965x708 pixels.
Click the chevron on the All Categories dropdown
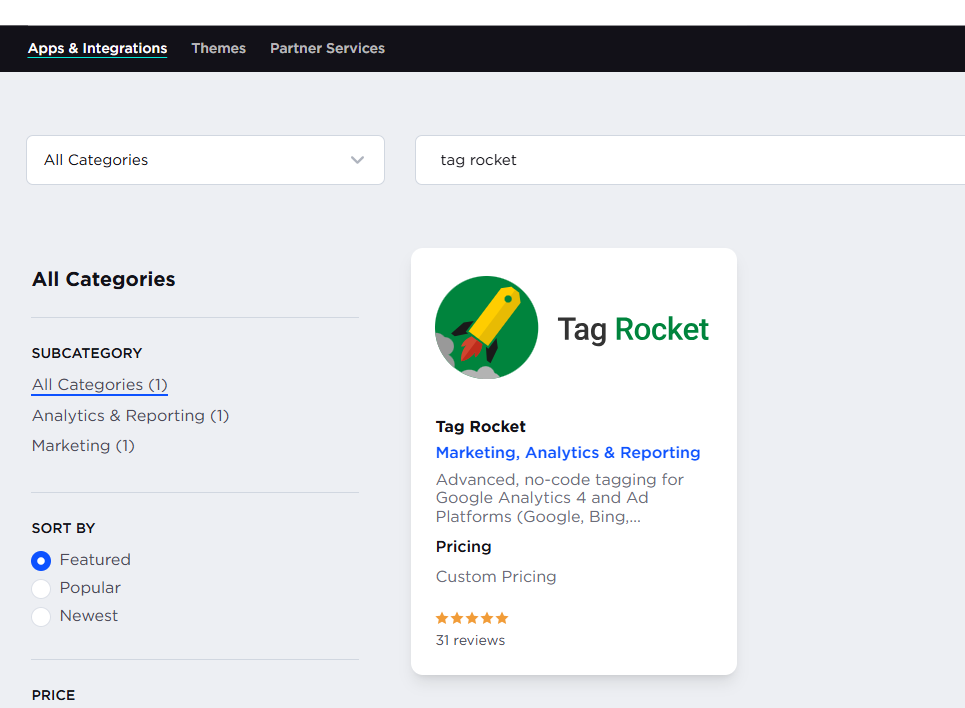356,160
